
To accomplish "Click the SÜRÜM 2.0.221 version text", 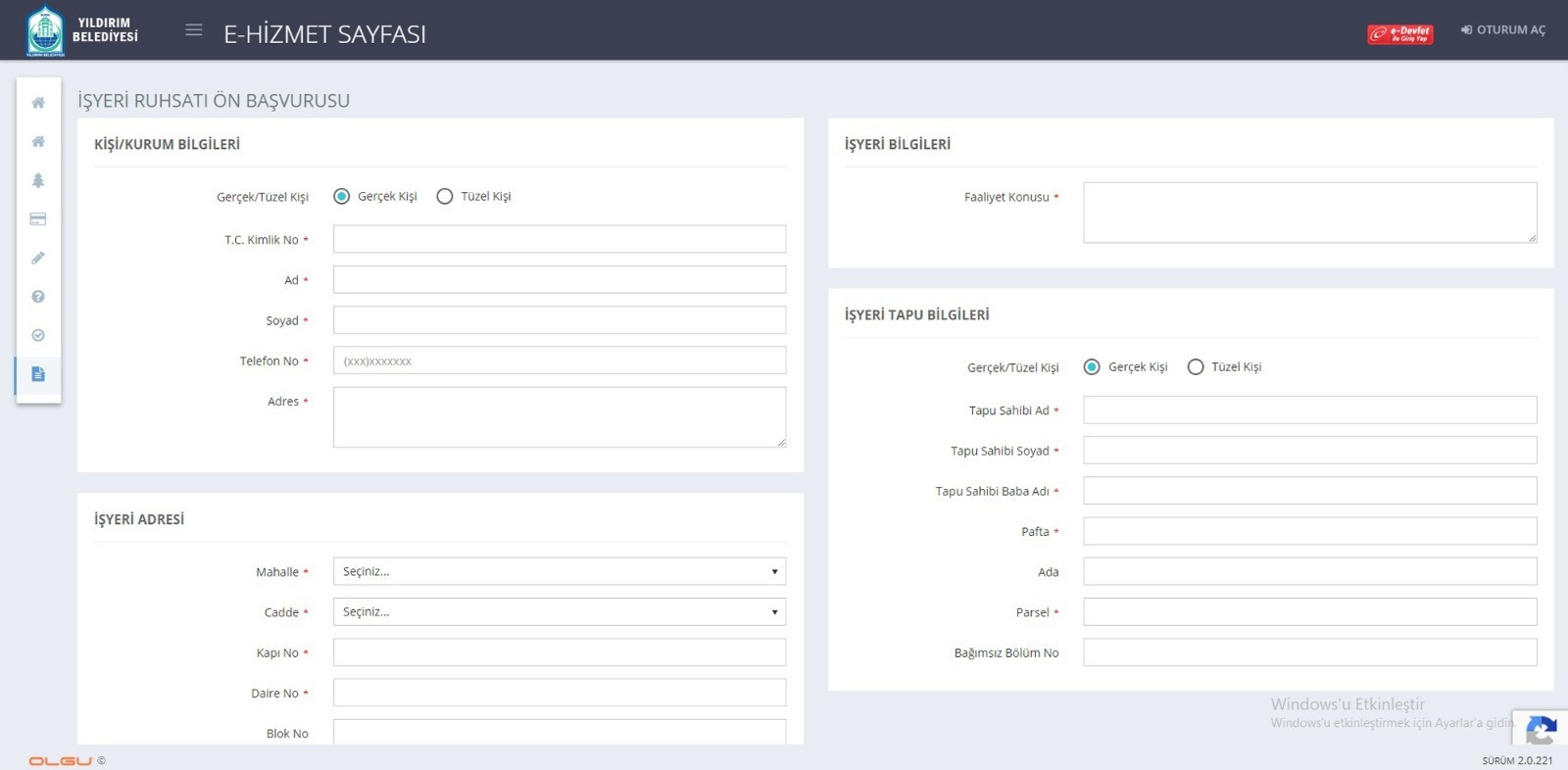I will [1517, 760].
